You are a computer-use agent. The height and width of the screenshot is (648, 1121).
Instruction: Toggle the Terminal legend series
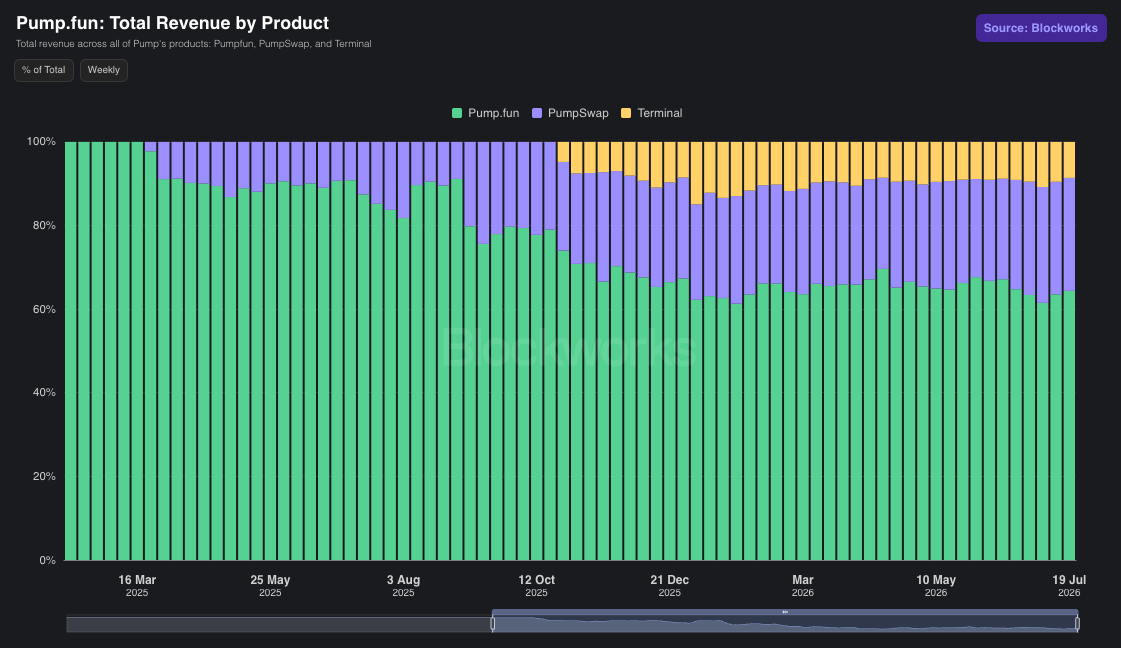(x=651, y=113)
